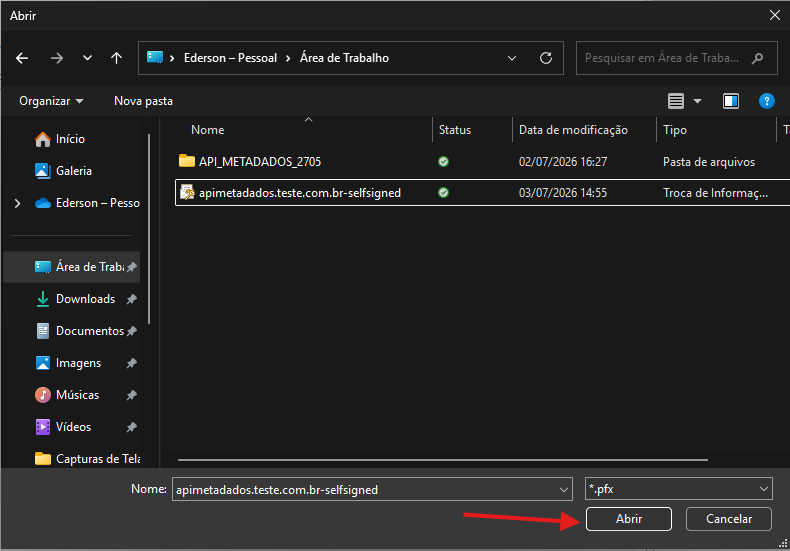Sort by Nome column header

[208, 130]
